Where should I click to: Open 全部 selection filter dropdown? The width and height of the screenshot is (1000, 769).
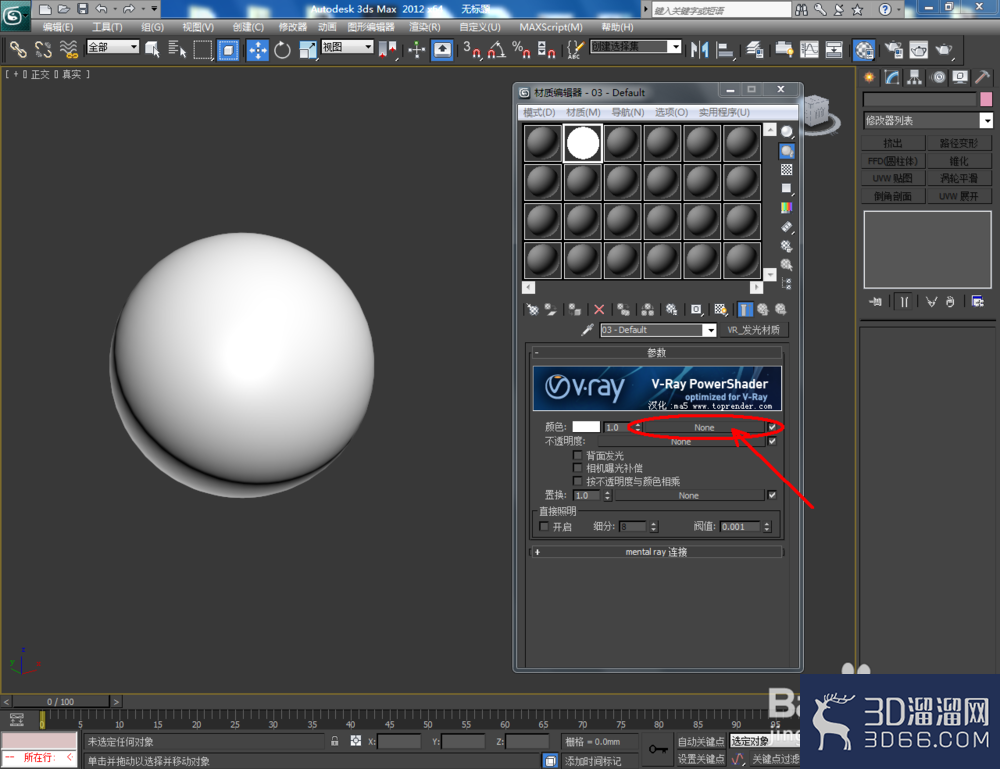click(x=112, y=47)
